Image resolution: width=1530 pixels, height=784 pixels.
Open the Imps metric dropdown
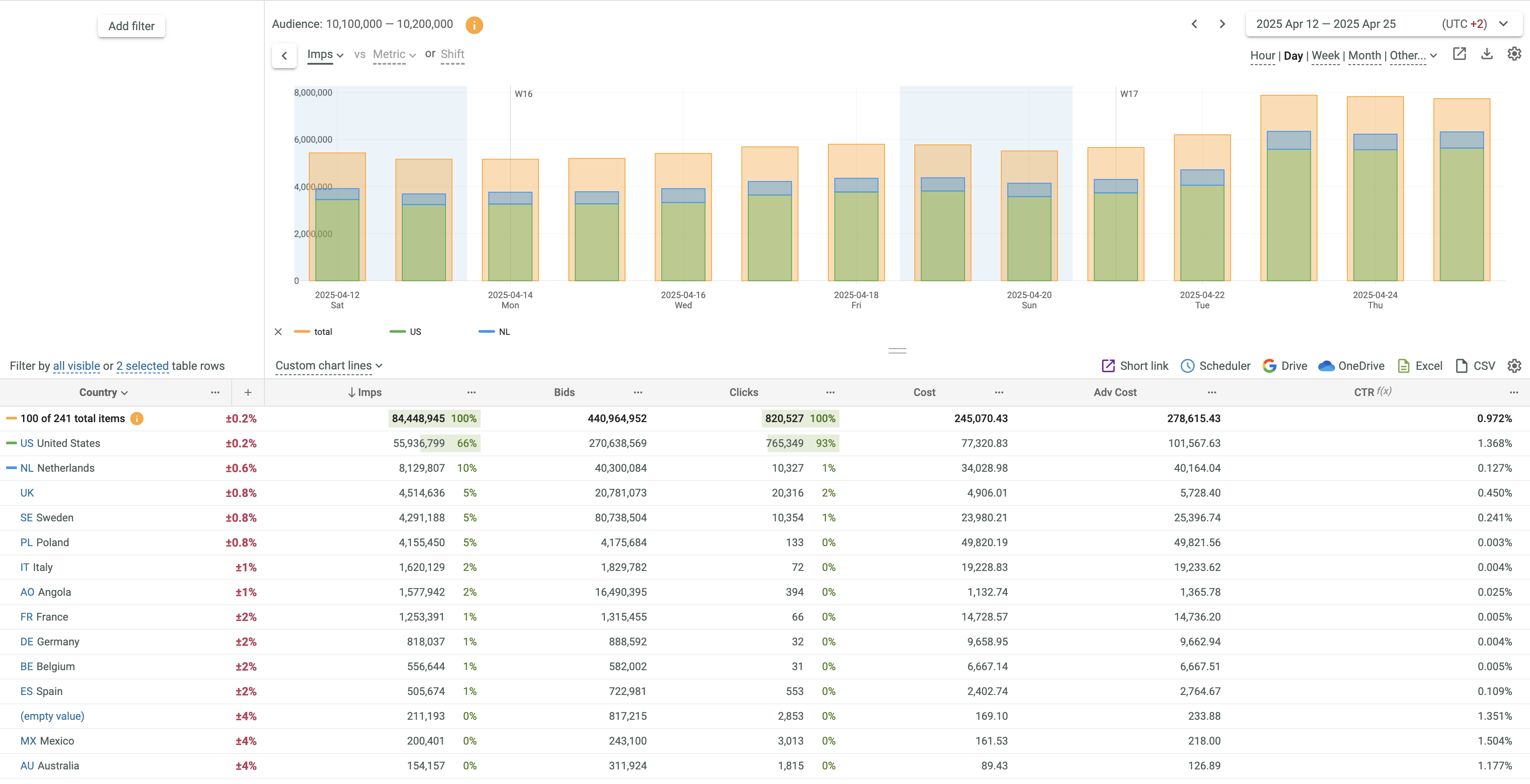tap(325, 54)
